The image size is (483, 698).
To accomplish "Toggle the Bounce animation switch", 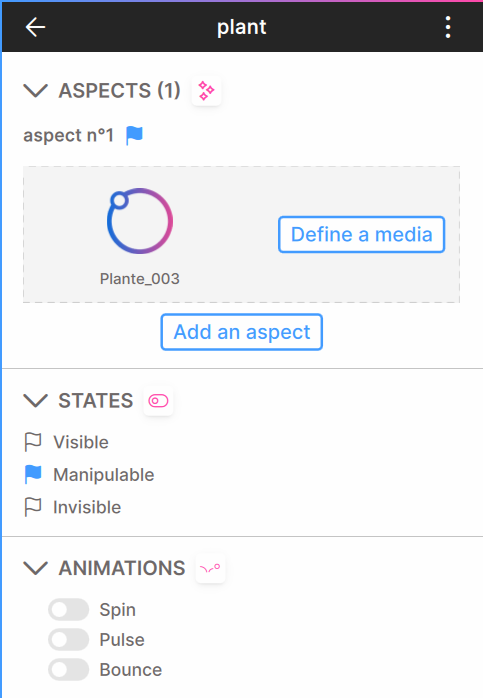I will click(x=69, y=670).
